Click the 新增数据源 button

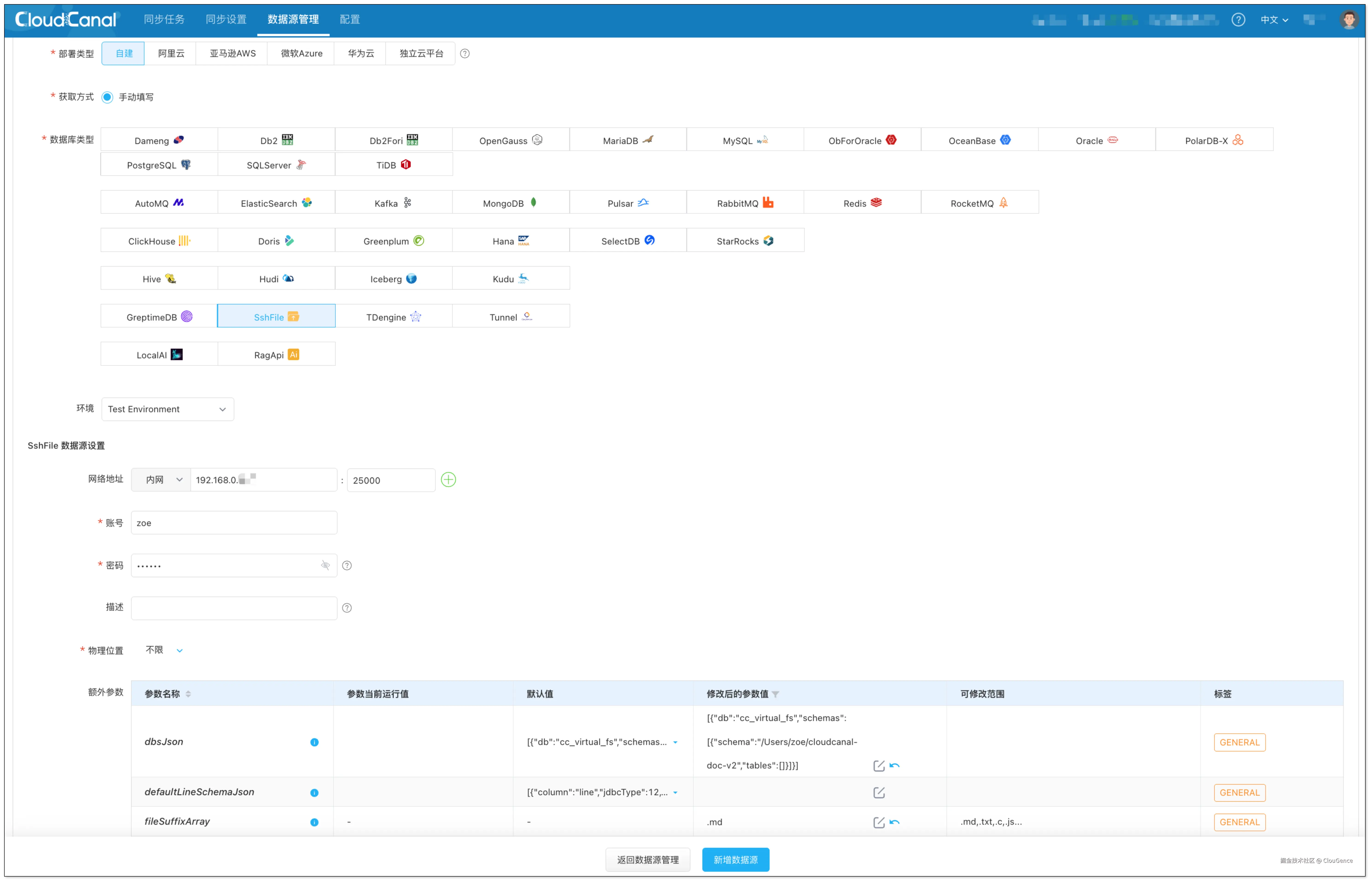click(x=735, y=859)
